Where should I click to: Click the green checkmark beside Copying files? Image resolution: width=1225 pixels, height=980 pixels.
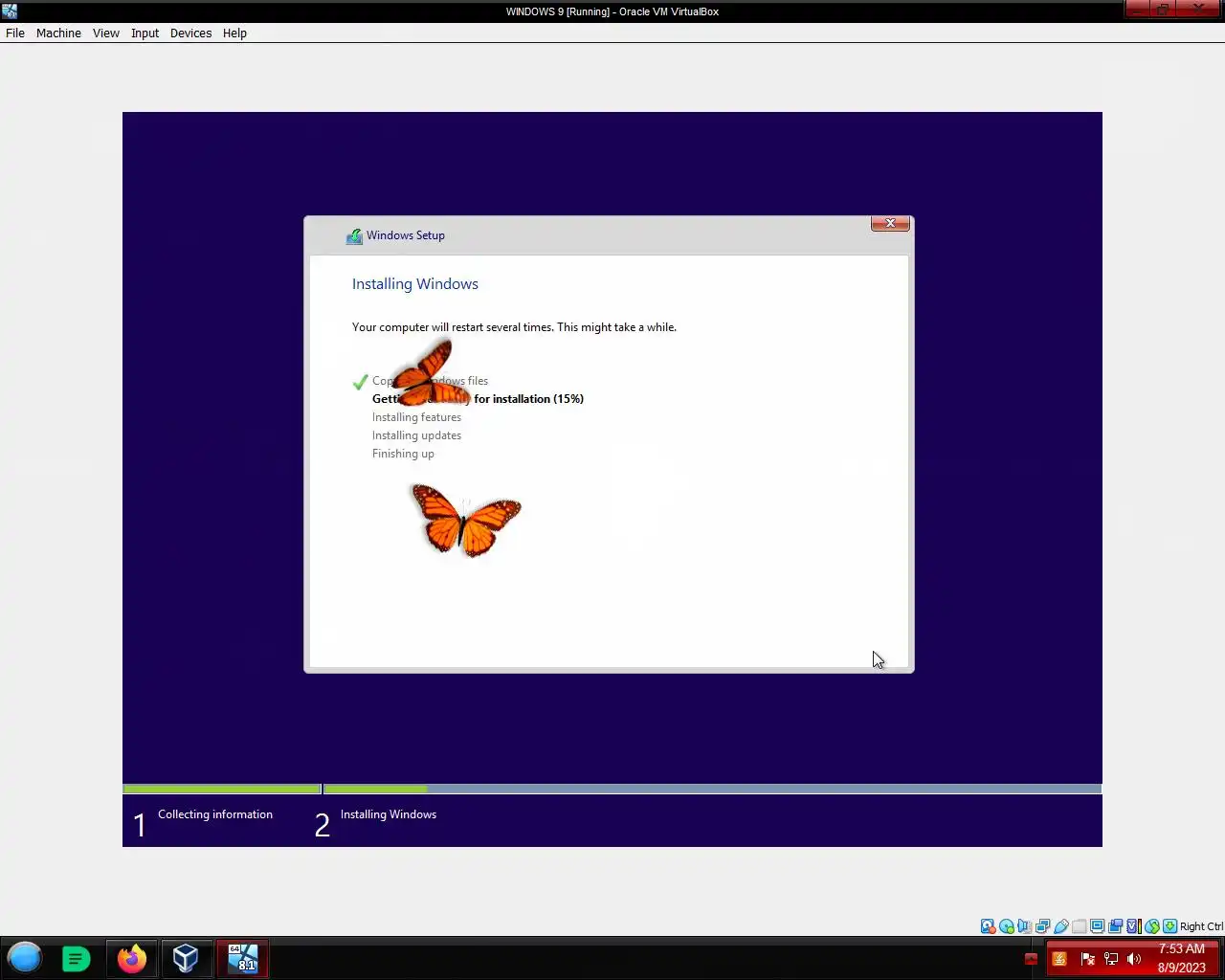(x=360, y=382)
